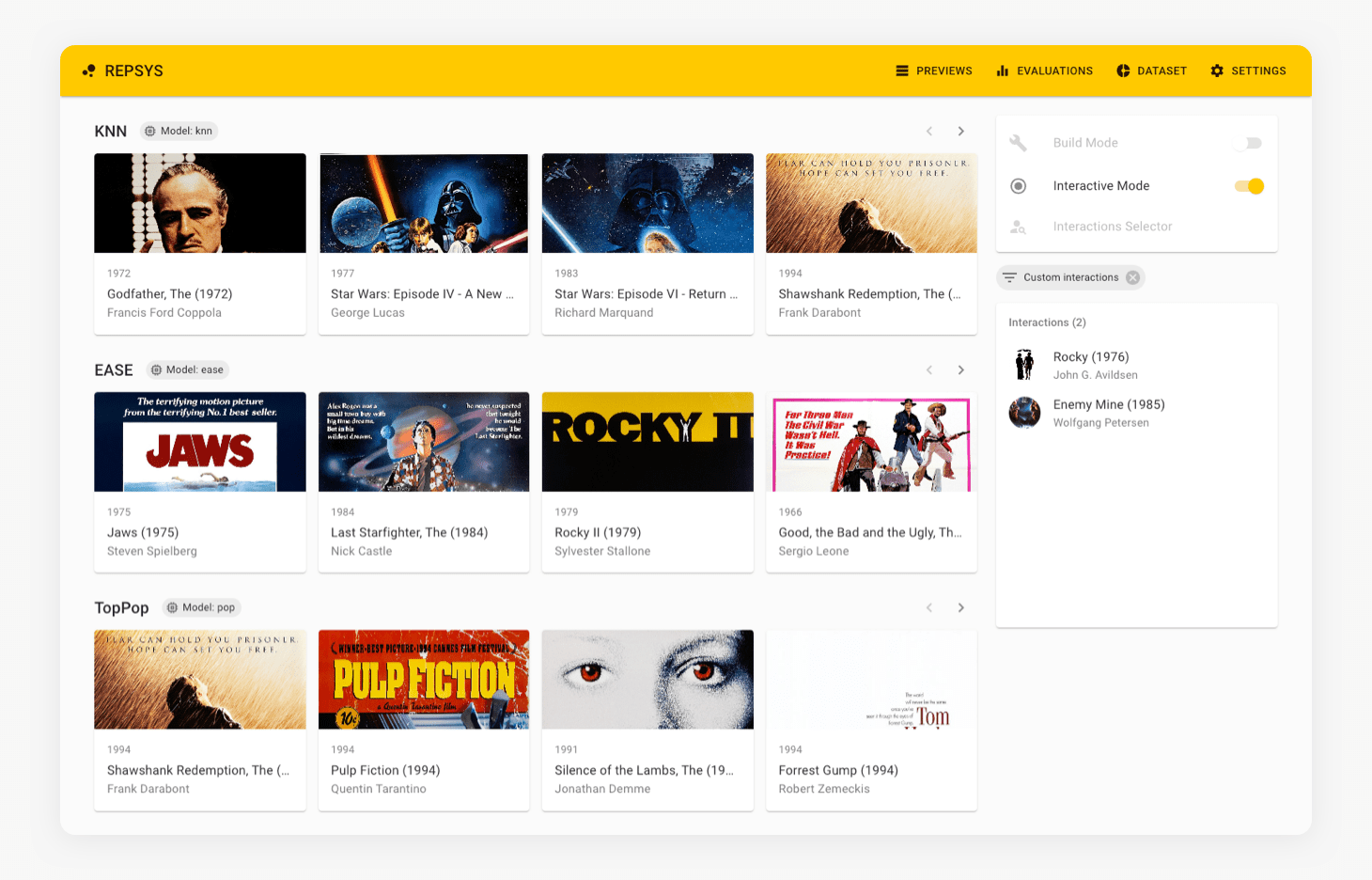This screenshot has width=1372, height=880.
Task: Click the Rocky (1976) interaction title
Action: (x=1091, y=357)
